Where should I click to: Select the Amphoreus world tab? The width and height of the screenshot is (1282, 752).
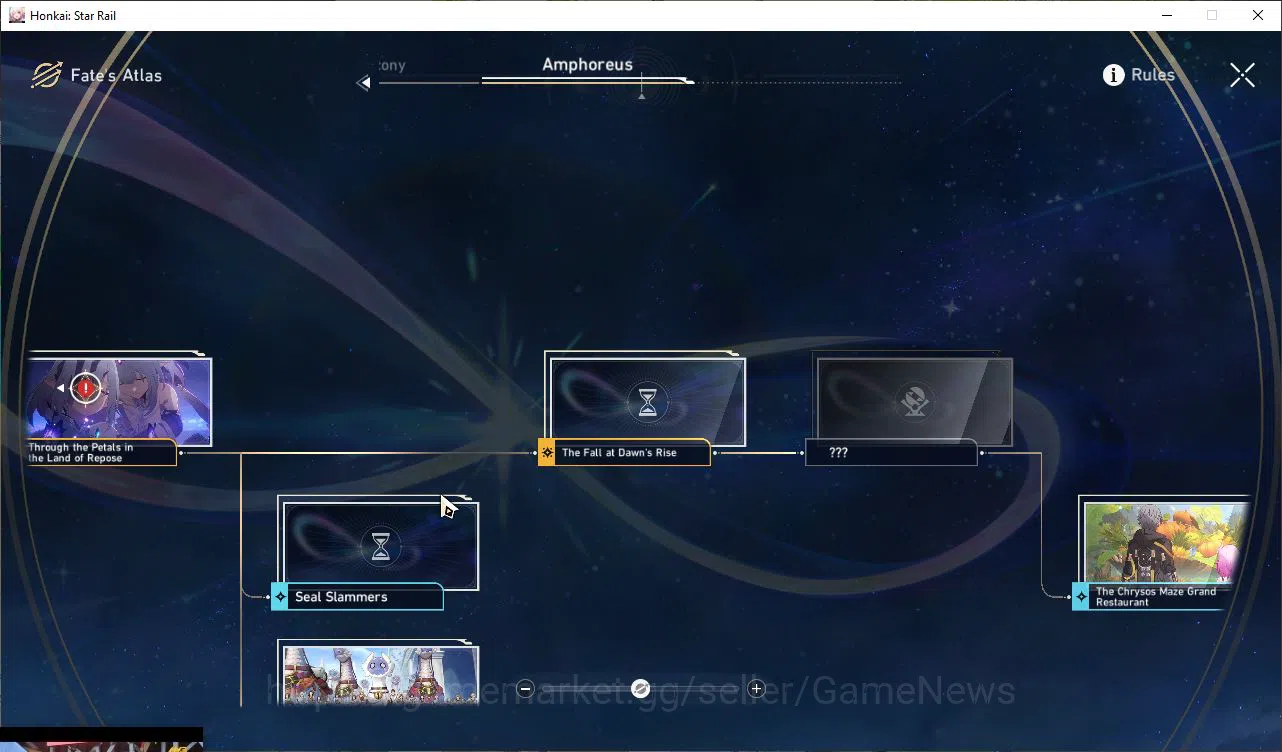click(x=587, y=65)
